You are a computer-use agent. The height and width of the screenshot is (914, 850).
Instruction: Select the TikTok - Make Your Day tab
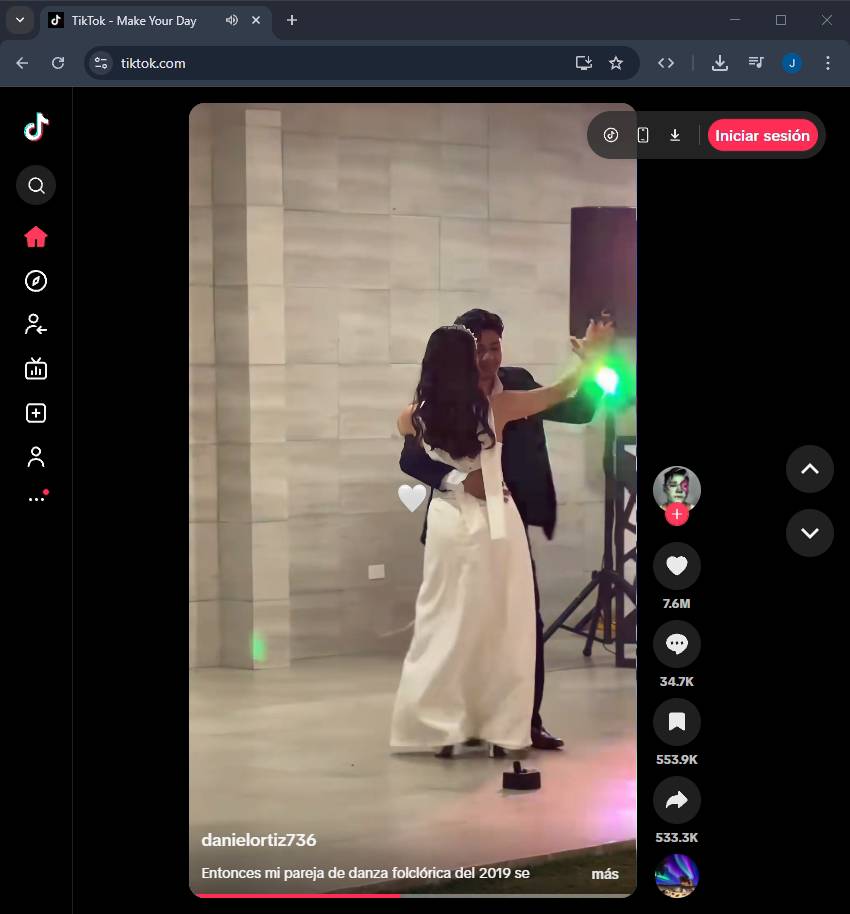[x=134, y=20]
